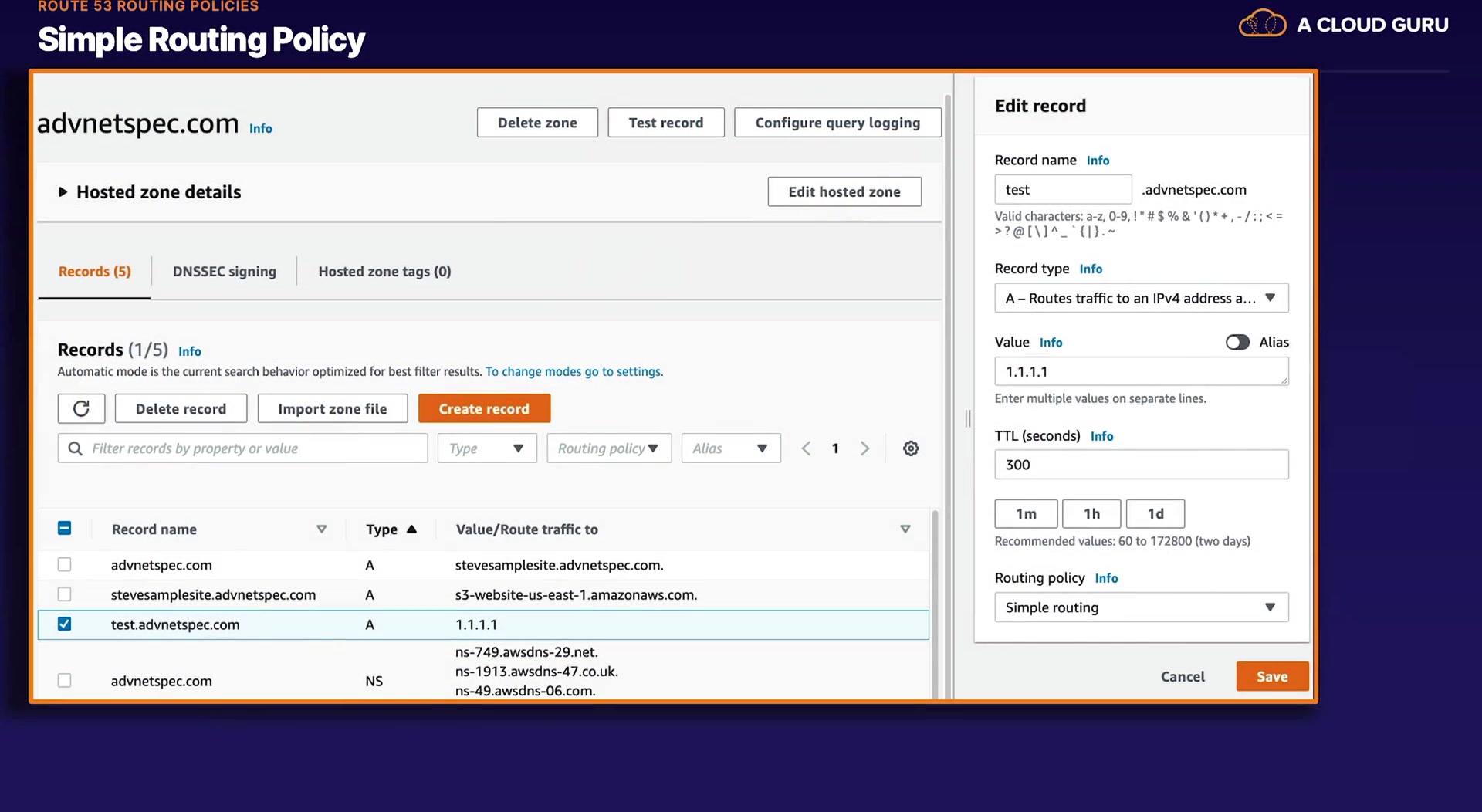Click the refresh records icon button
Viewport: 1482px width, 812px height.
coord(81,408)
